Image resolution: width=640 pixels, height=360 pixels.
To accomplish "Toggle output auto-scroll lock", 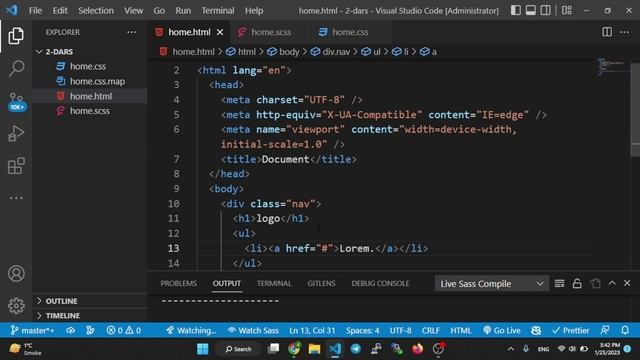I will coord(577,283).
